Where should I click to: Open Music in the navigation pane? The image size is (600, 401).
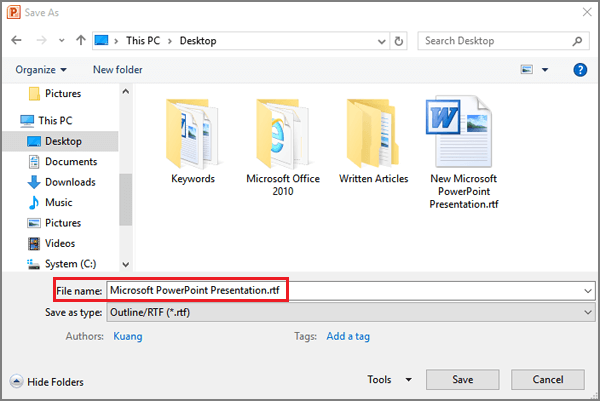point(50,202)
